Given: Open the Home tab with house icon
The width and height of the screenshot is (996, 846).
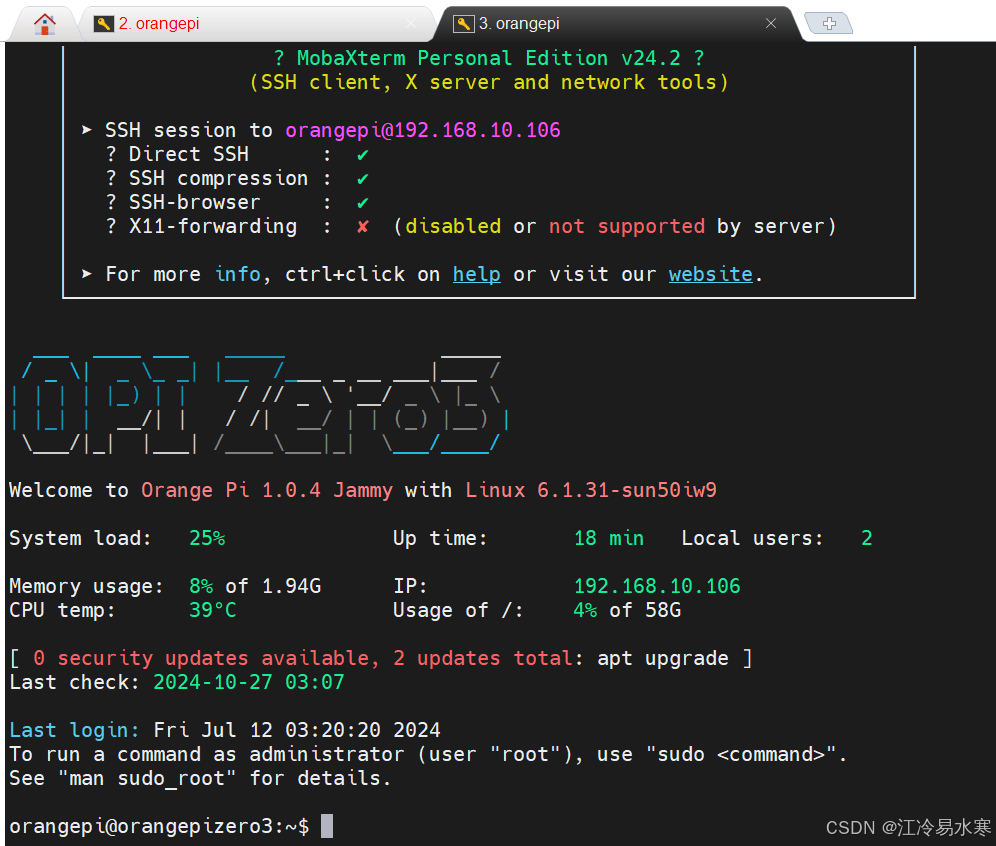Looking at the screenshot, I should tap(44, 24).
